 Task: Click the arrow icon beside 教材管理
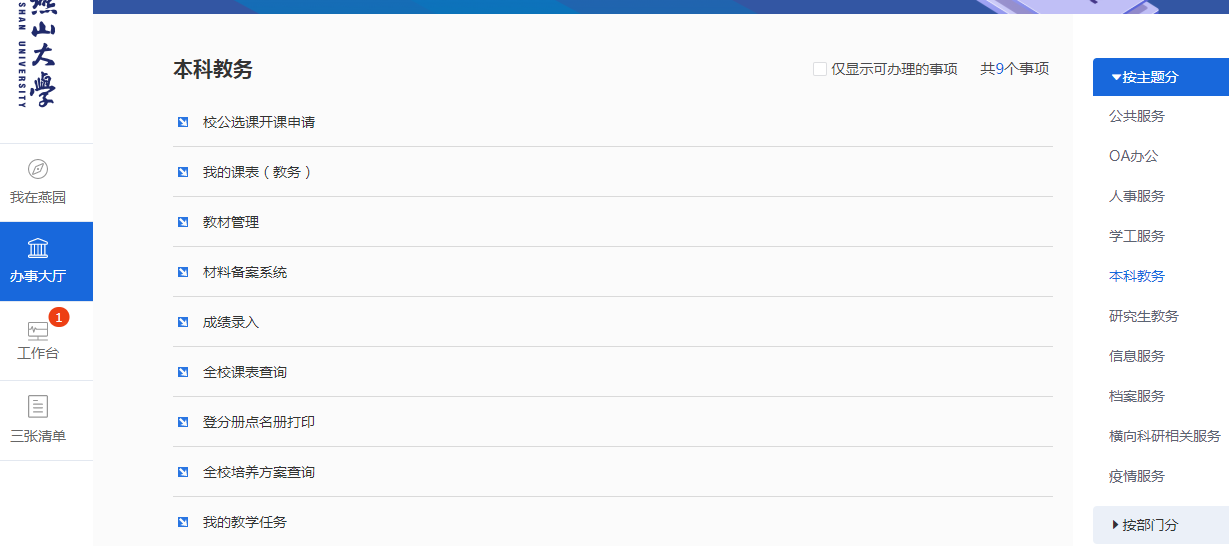coord(183,222)
